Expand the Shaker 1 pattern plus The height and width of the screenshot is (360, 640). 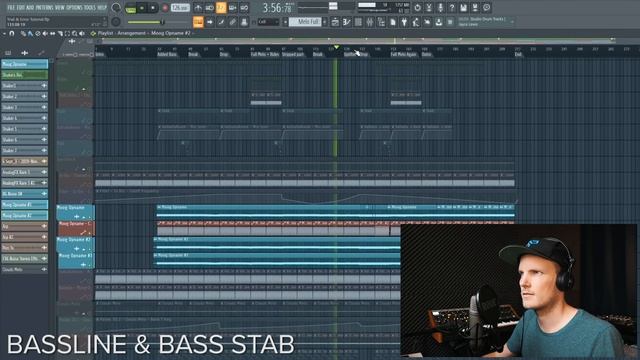pos(44,86)
